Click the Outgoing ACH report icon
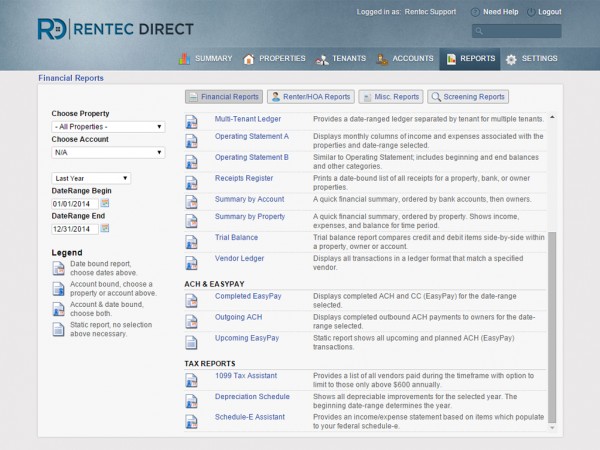Image resolution: width=600 pixels, height=450 pixels. [x=191, y=322]
